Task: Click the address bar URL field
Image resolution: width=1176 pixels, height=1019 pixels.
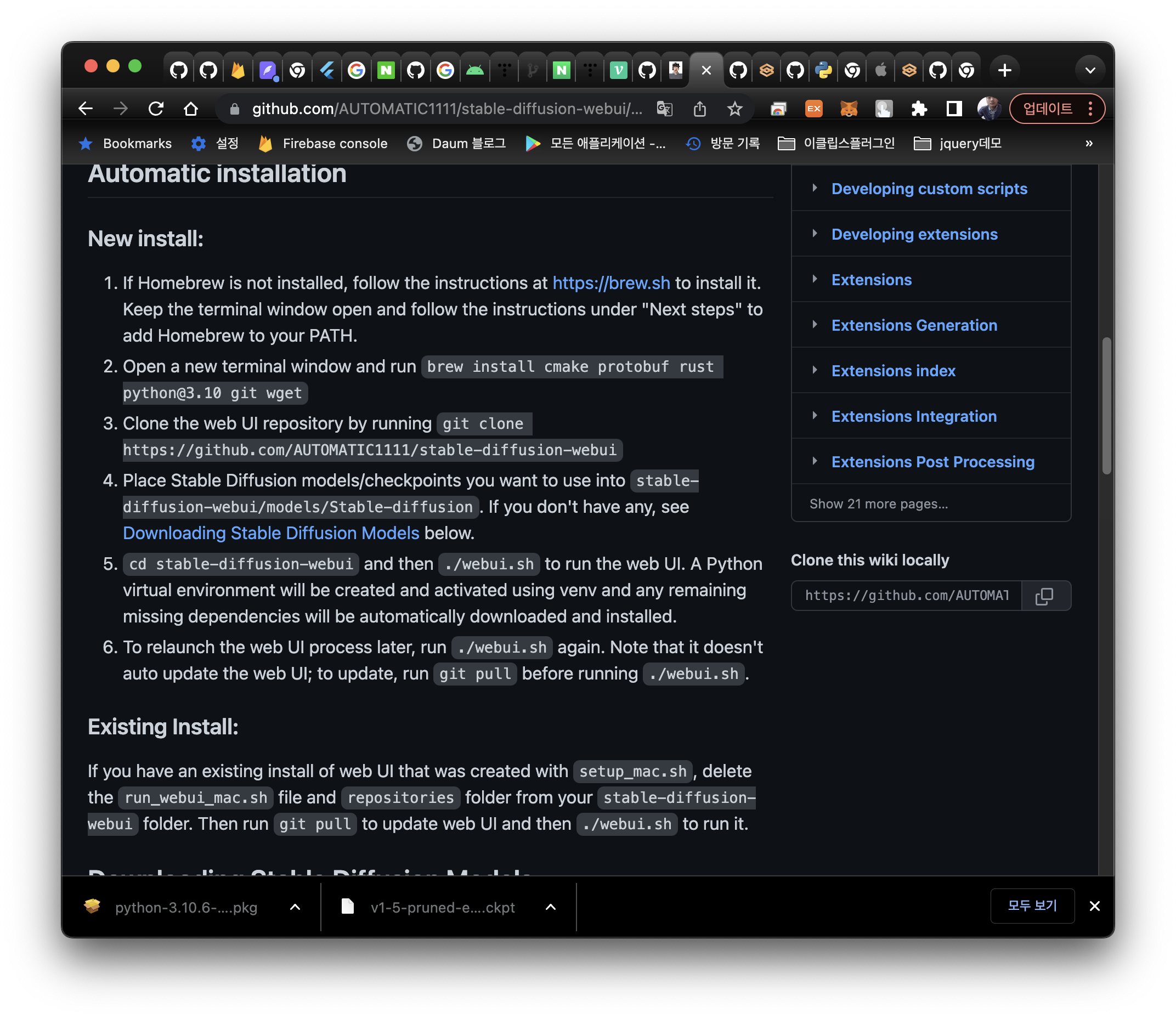Action: (447, 109)
